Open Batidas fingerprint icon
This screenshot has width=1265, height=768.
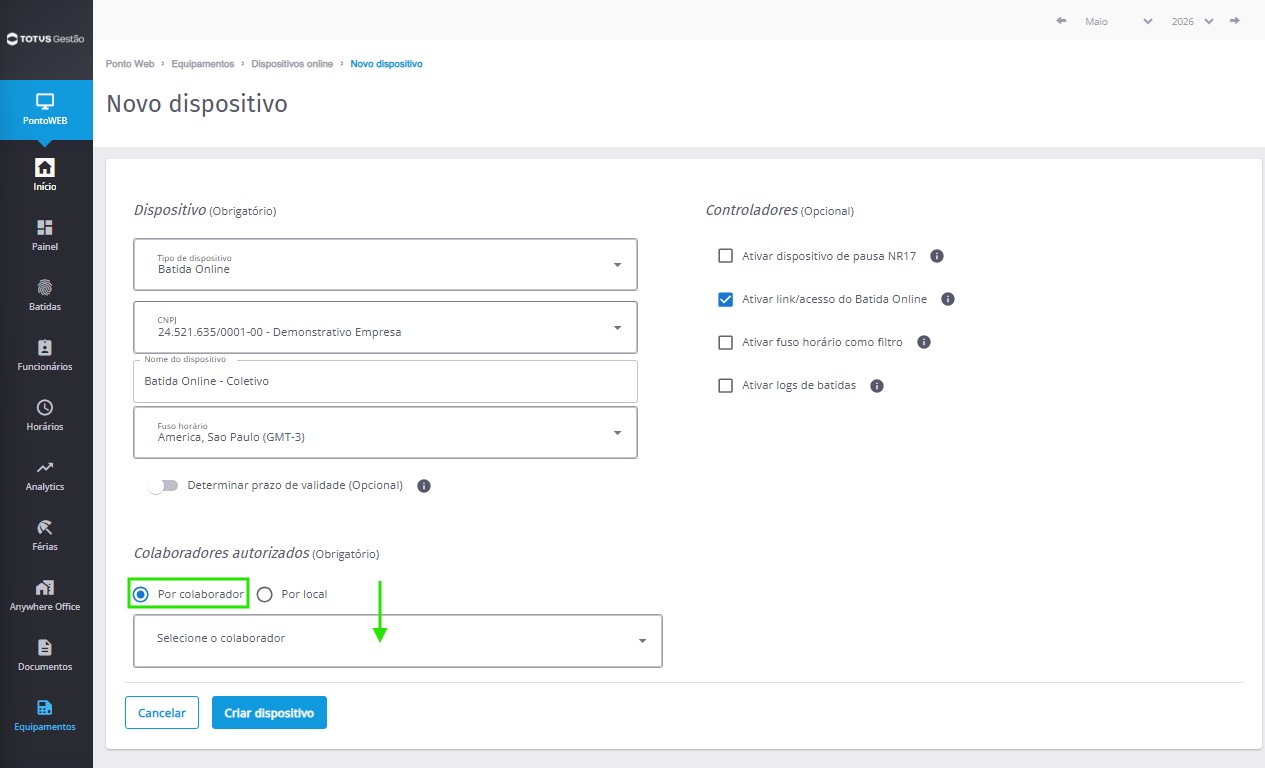tap(45, 287)
